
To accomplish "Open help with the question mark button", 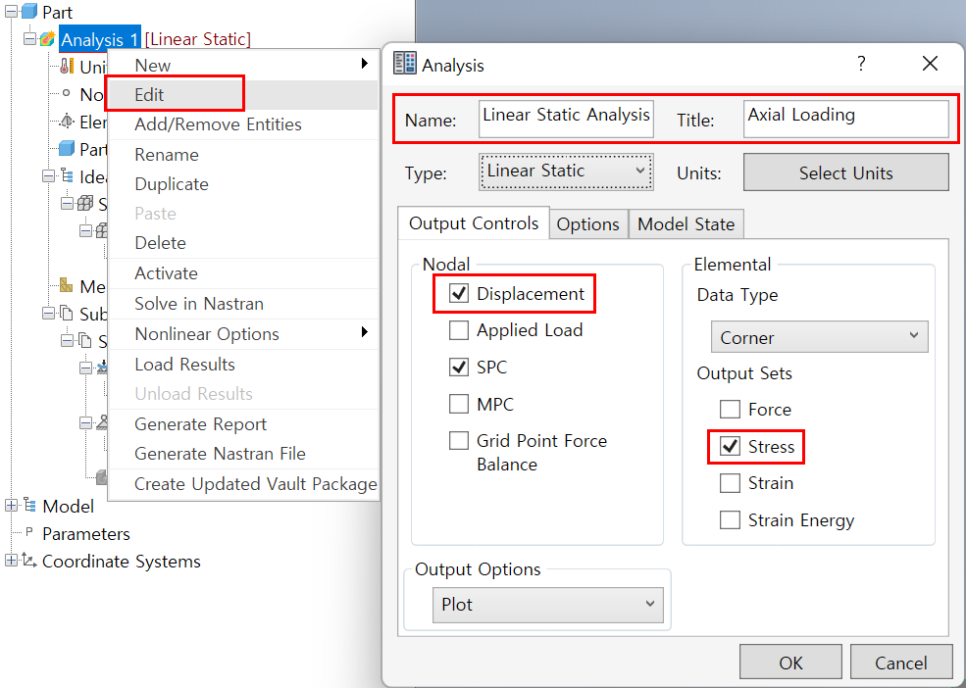I will (x=861, y=64).
